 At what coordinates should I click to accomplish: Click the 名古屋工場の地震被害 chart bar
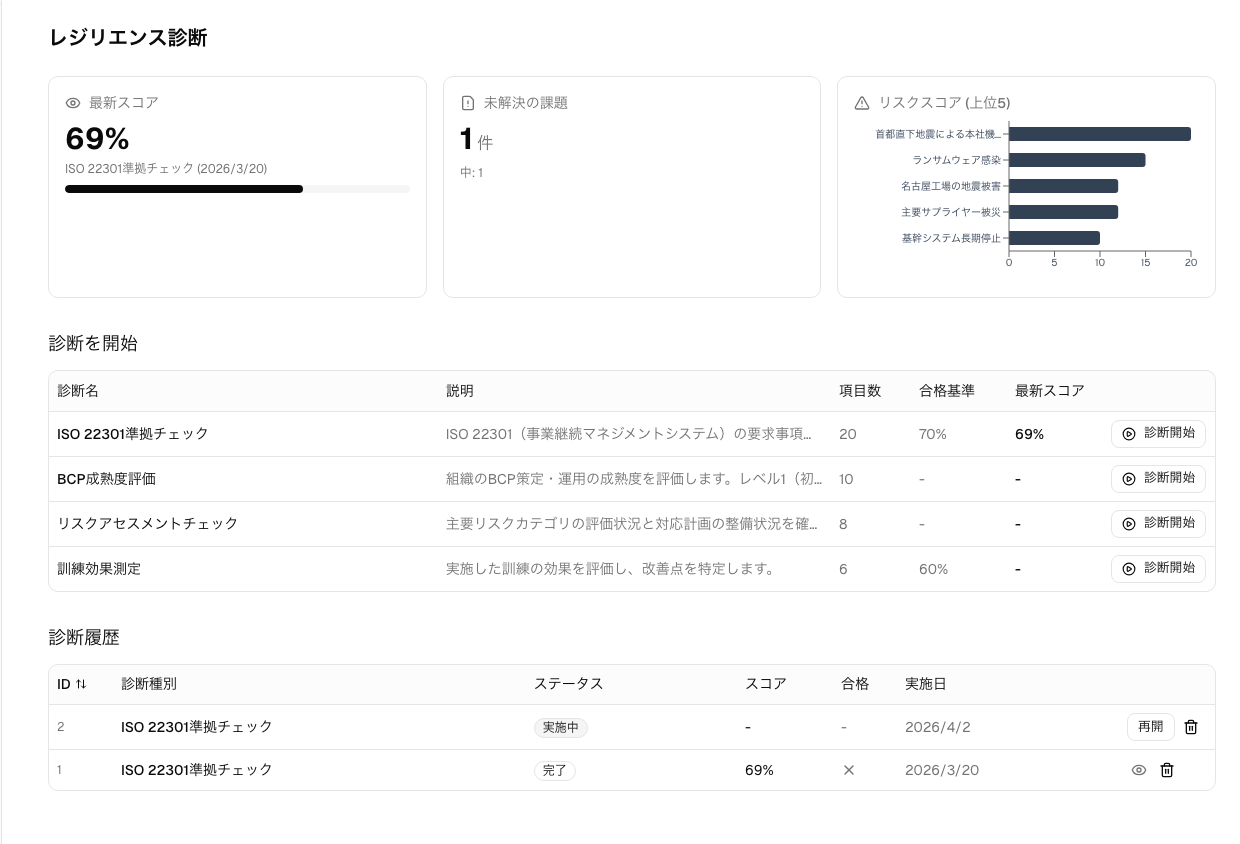tap(1063, 186)
